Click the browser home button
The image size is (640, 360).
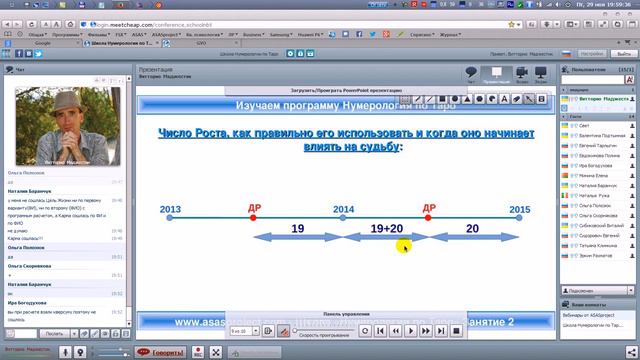tap(70, 24)
